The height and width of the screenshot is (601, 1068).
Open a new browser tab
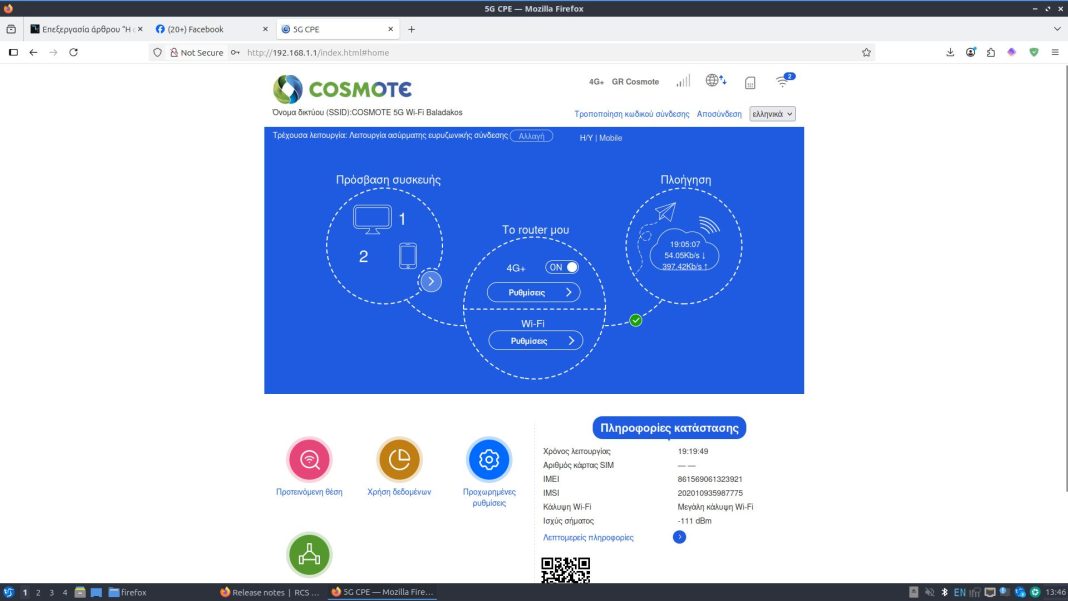pyautogui.click(x=411, y=29)
